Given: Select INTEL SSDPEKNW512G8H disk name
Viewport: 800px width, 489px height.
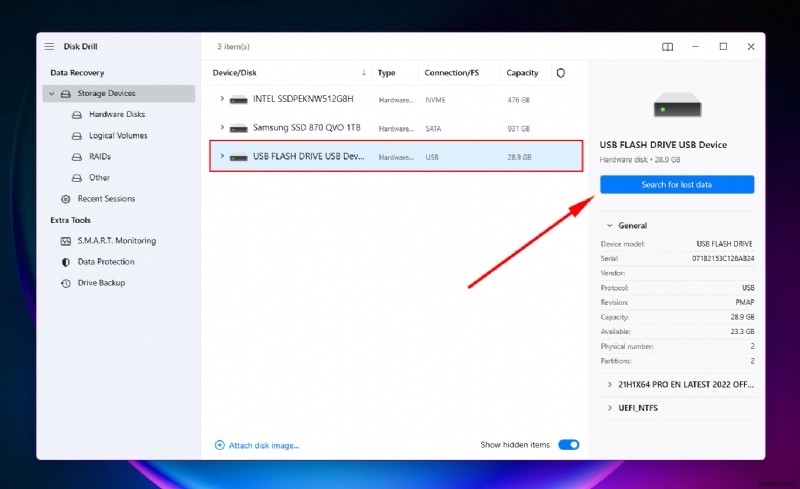Looking at the screenshot, I should coord(303,99).
